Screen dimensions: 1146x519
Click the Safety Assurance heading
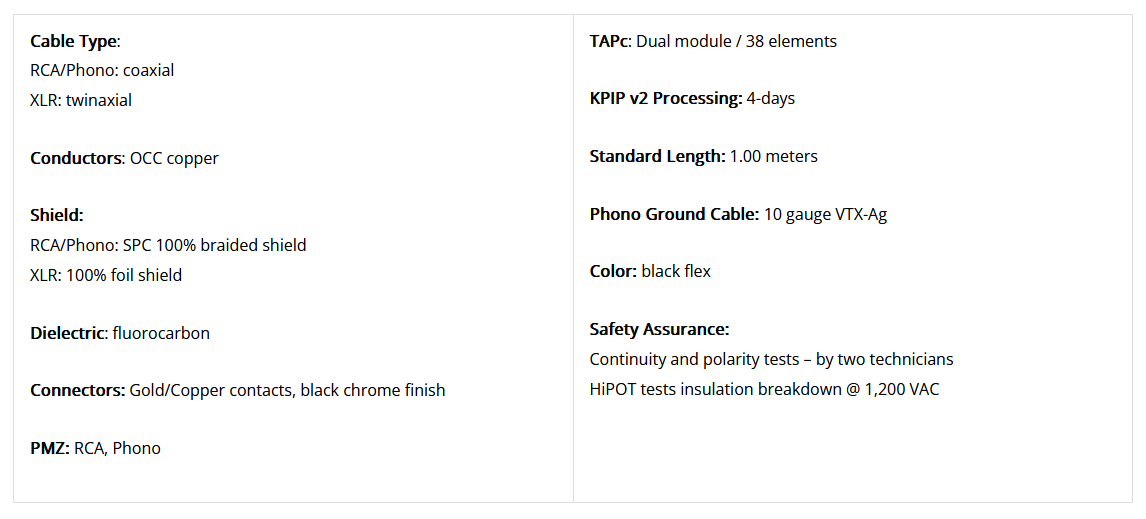point(660,330)
